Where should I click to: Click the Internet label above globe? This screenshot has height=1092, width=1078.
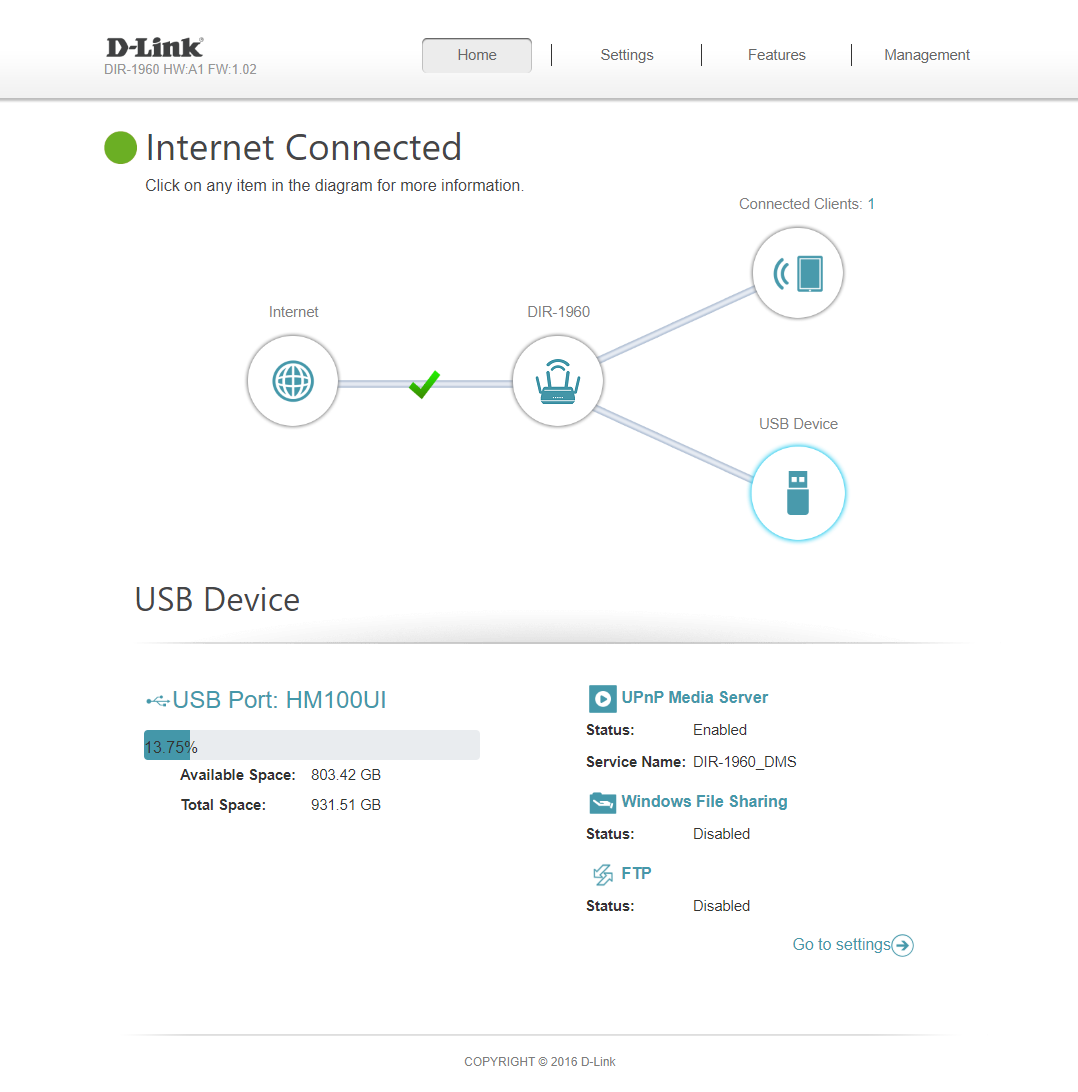pos(293,312)
